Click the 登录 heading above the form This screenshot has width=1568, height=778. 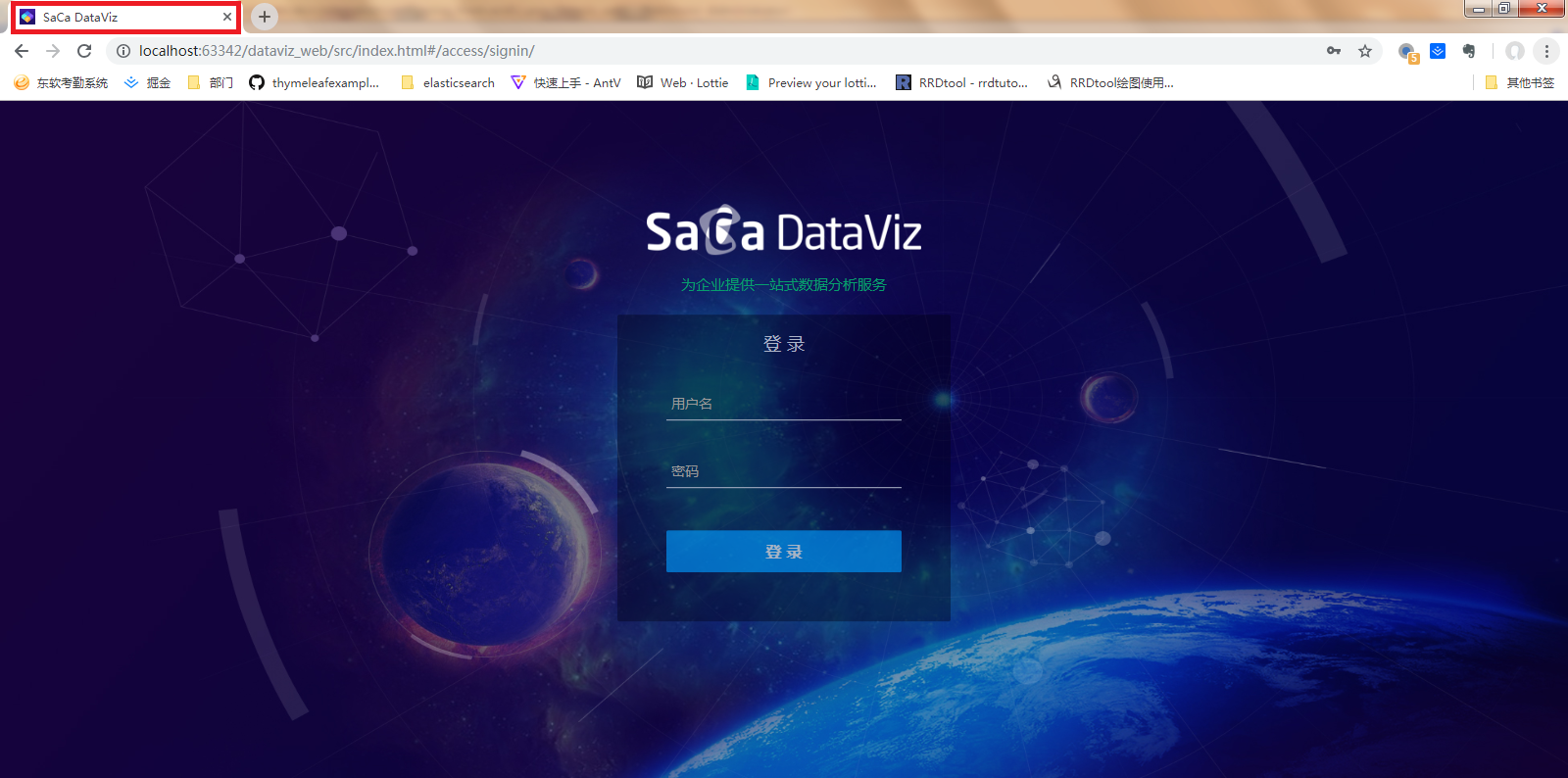pos(784,344)
